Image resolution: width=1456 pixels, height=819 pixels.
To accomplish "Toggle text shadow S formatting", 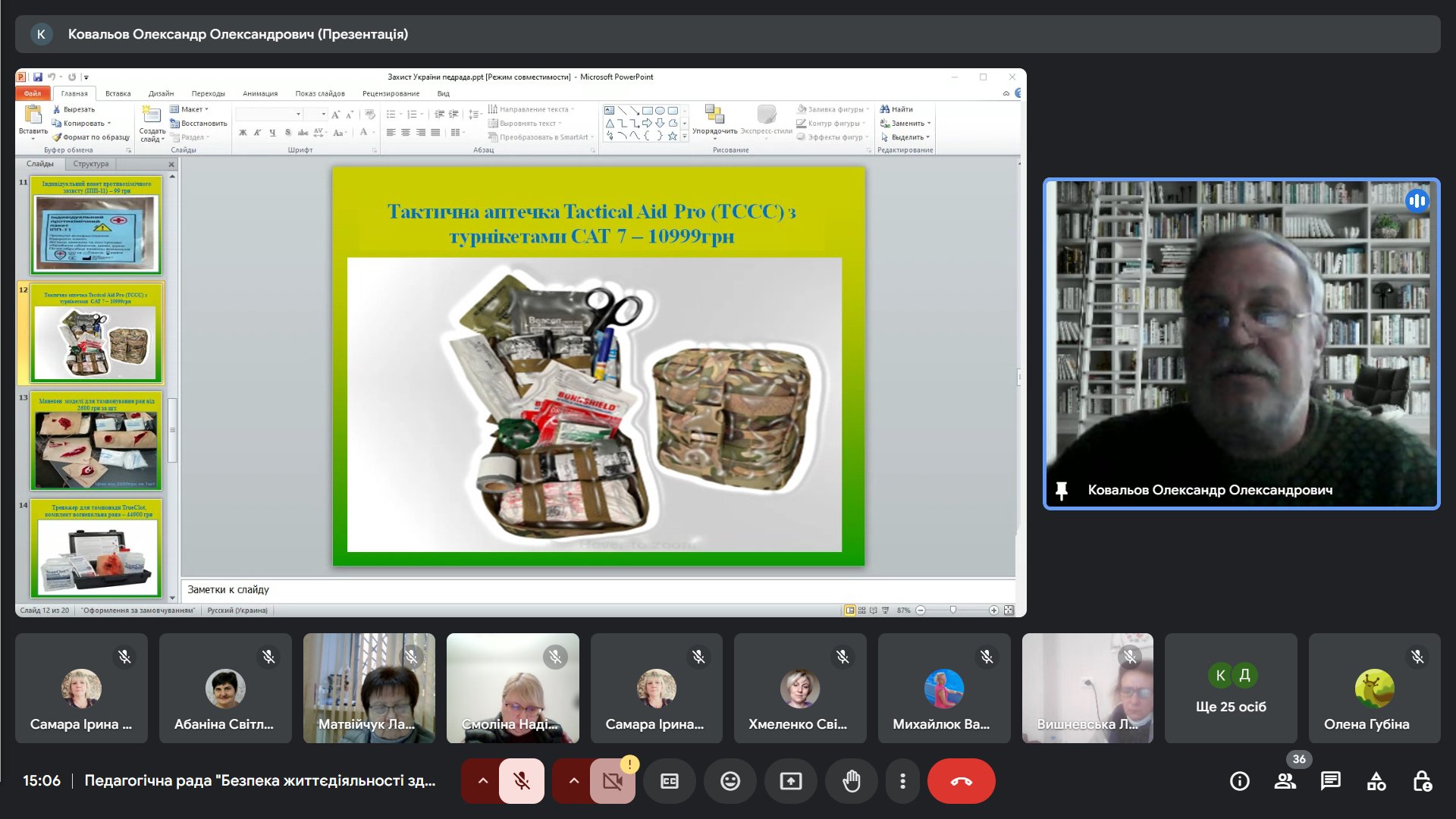I will click(x=288, y=133).
